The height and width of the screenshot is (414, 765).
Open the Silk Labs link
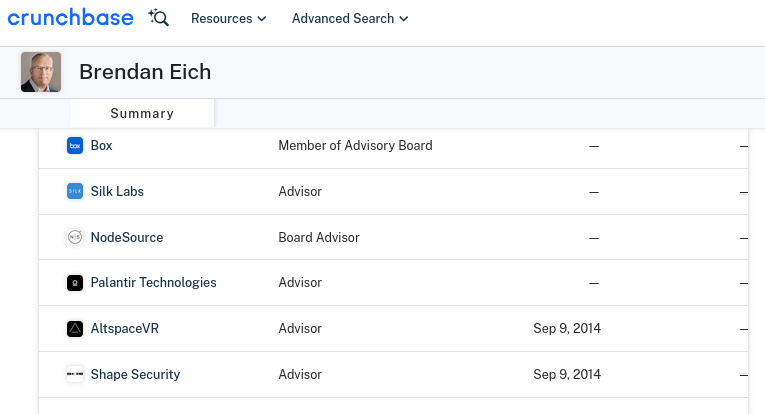[117, 191]
